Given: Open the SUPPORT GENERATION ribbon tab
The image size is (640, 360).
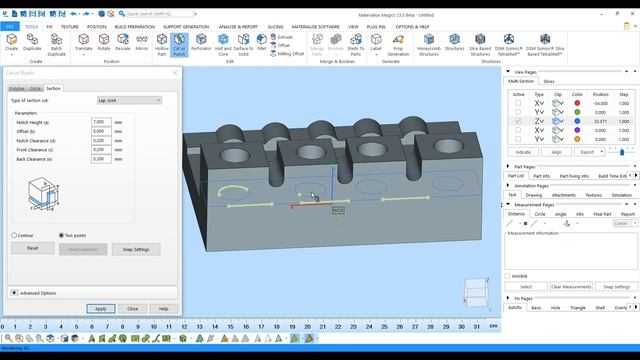Looking at the screenshot, I should pos(186,27).
